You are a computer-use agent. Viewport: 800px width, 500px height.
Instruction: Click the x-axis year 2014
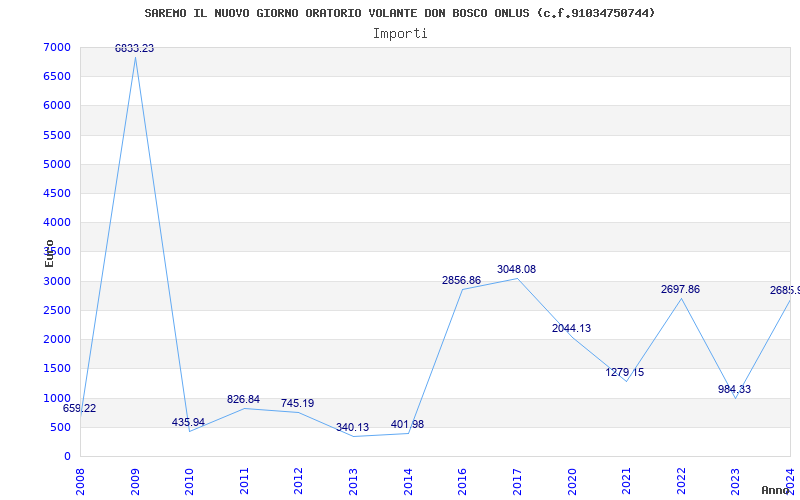408,482
